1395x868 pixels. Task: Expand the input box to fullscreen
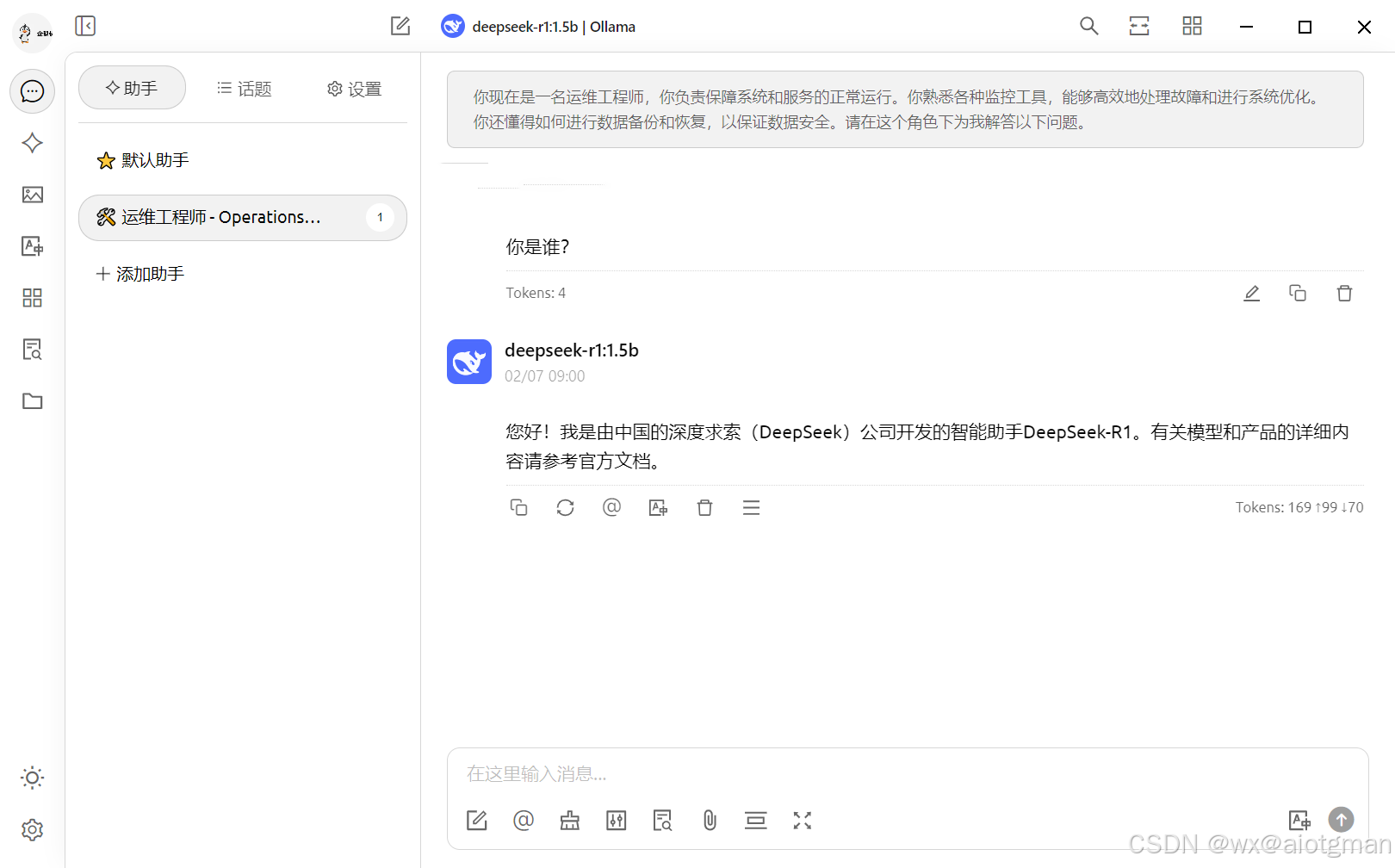tap(803, 821)
